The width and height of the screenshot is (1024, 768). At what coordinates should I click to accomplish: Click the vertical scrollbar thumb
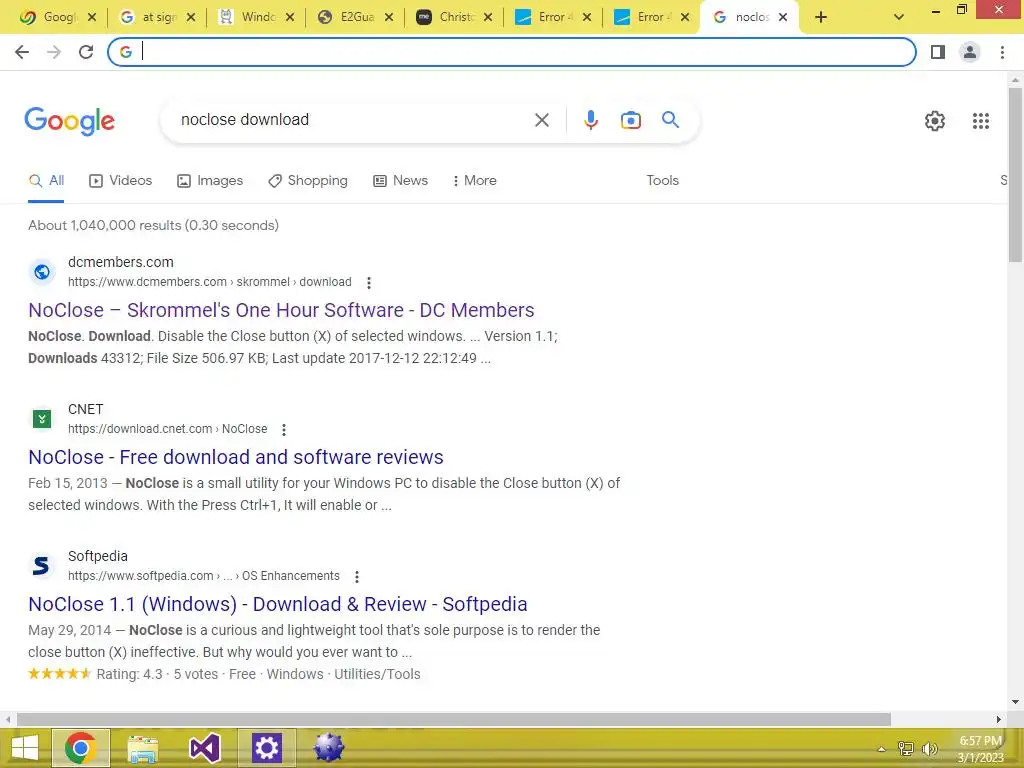(x=1015, y=175)
